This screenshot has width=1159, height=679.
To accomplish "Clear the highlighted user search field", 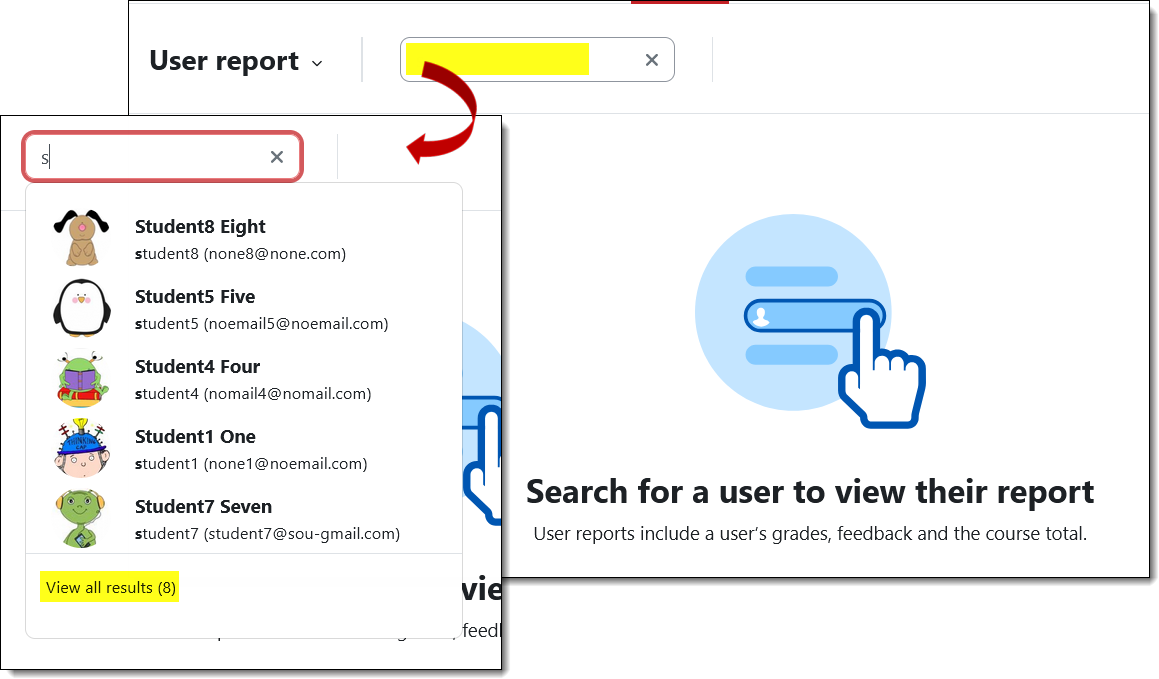I will 651,60.
